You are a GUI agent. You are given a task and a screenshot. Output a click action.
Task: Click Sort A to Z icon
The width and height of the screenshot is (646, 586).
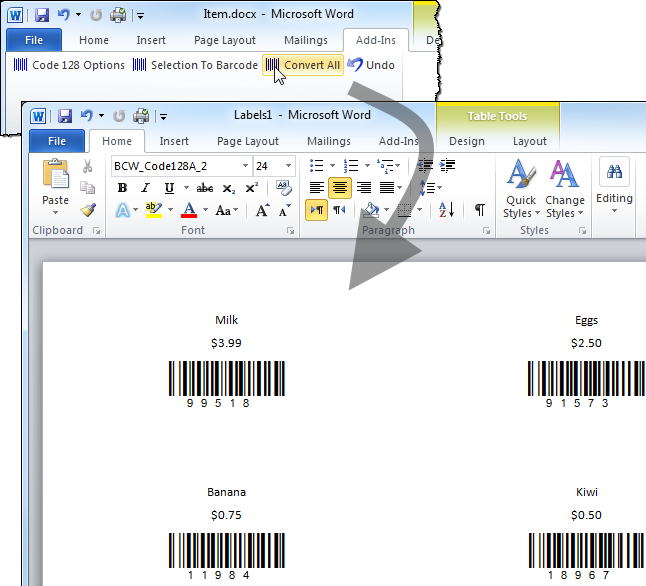click(x=447, y=210)
